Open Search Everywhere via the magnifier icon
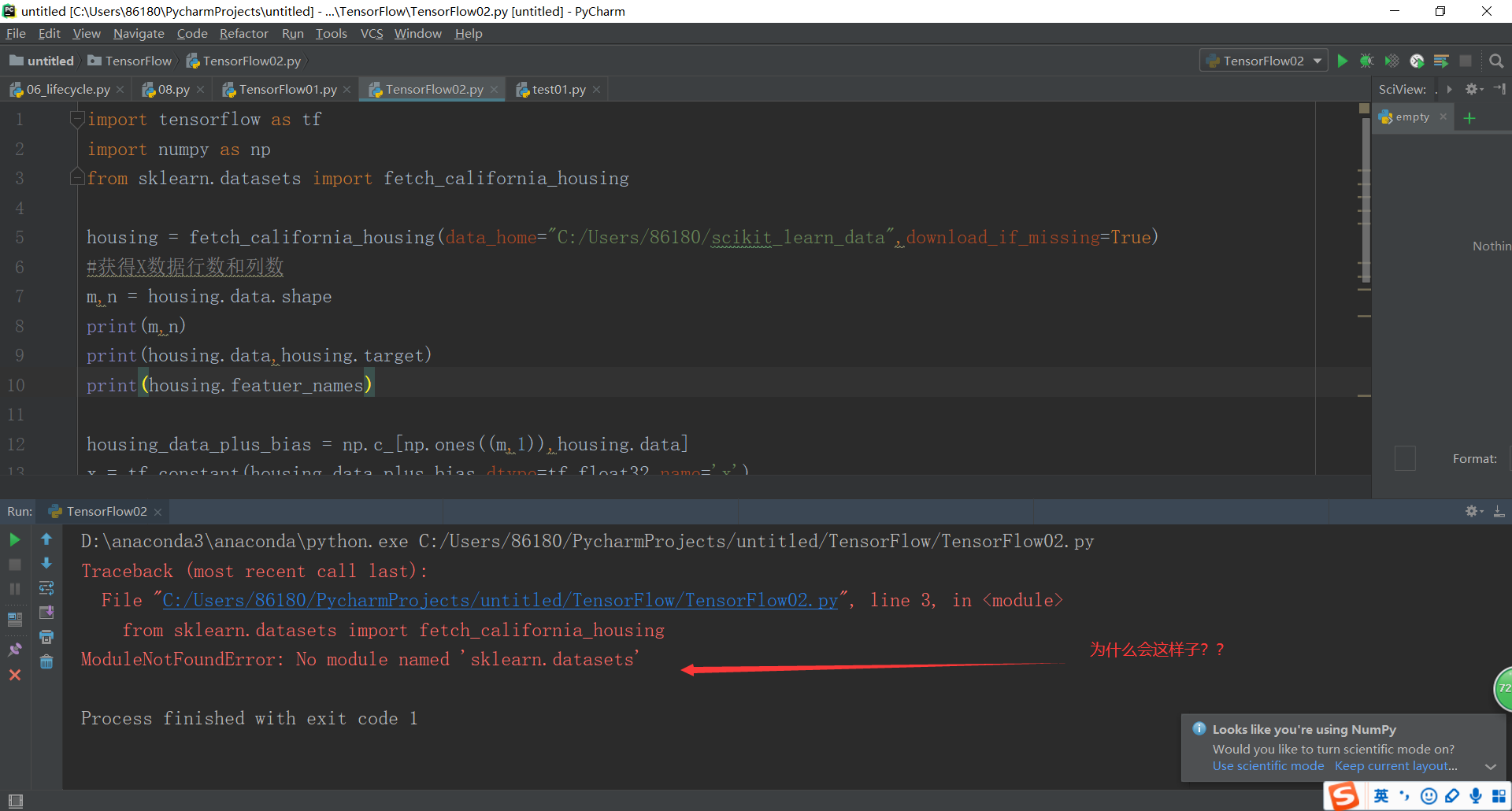 pyautogui.click(x=1496, y=61)
